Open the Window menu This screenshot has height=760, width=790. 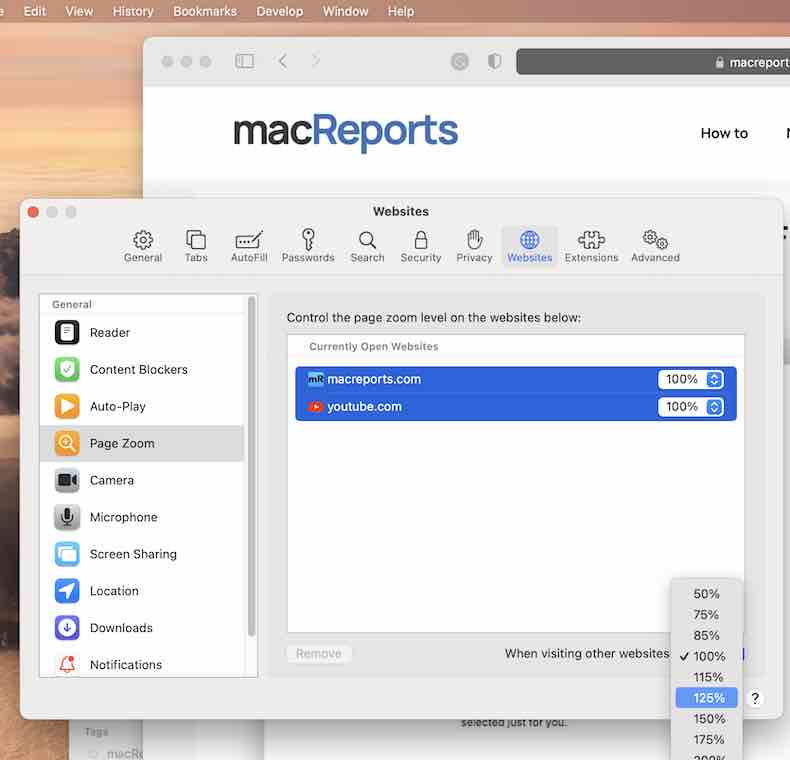pos(346,11)
